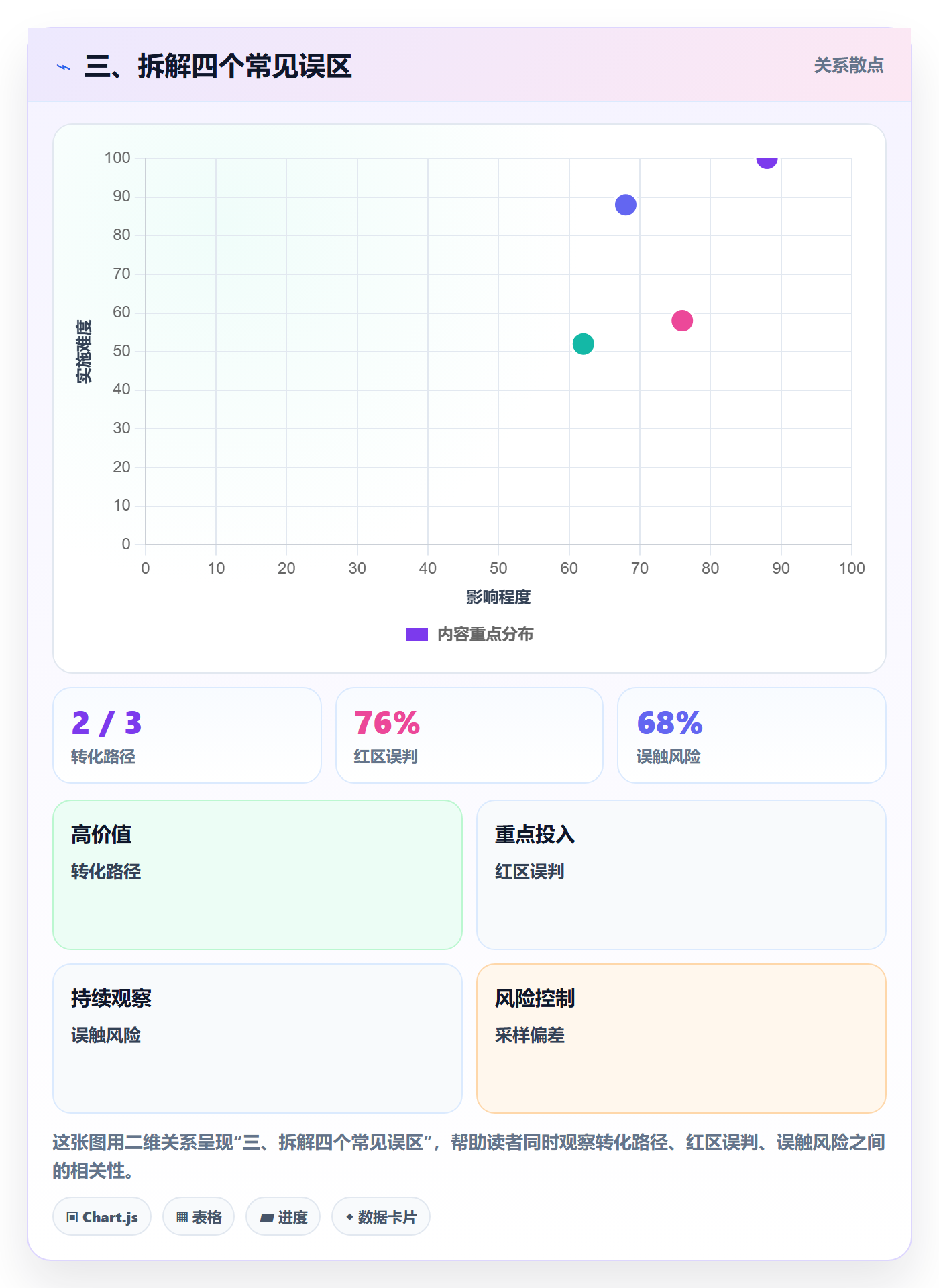Open the 关系散点 label in header
The height and width of the screenshot is (1288, 939).
848,65
